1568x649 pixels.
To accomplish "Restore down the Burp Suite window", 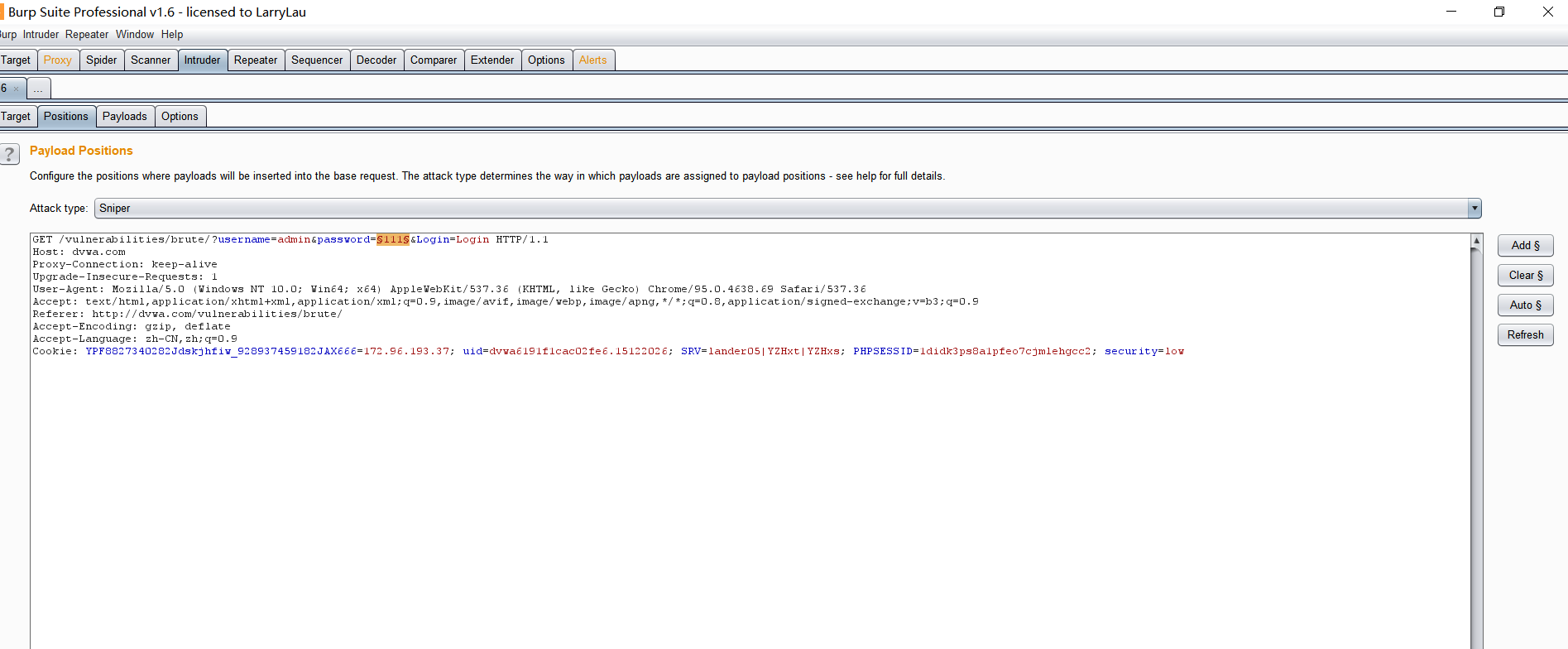I will pos(1498,12).
